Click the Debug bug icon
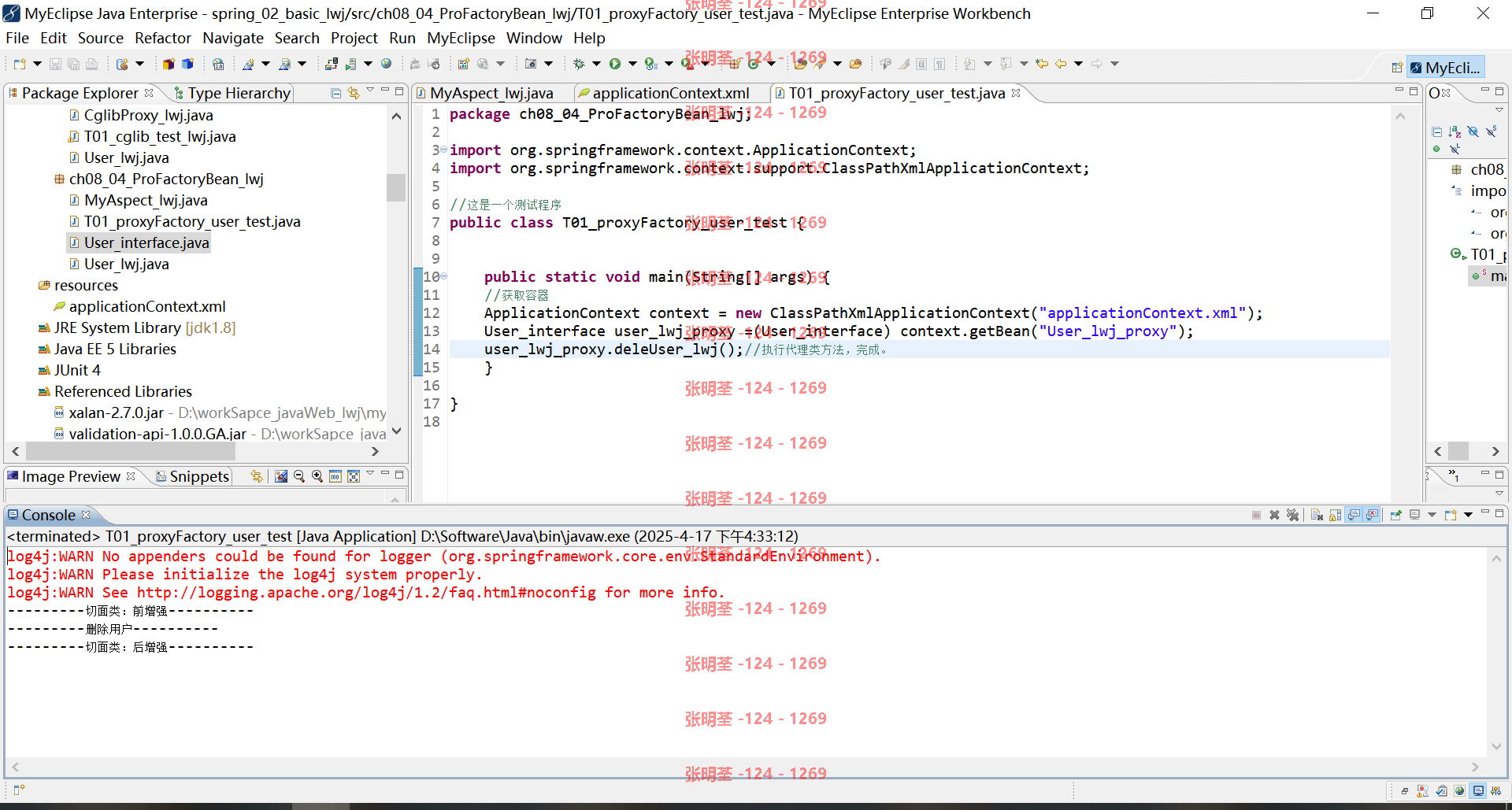Screen dimensions: 1512x810 click(x=579, y=64)
